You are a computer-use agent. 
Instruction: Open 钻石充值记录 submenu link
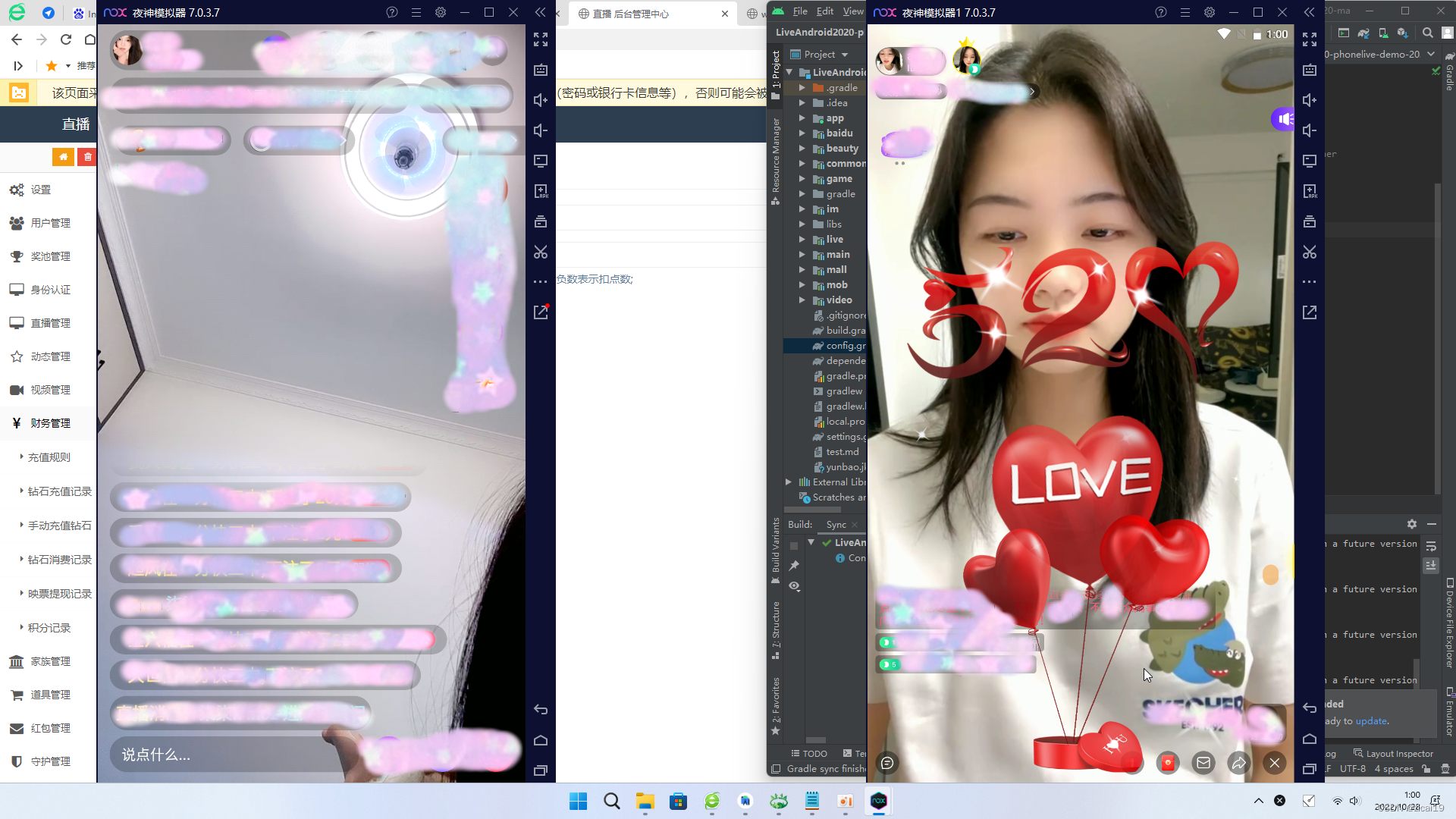[x=59, y=491]
